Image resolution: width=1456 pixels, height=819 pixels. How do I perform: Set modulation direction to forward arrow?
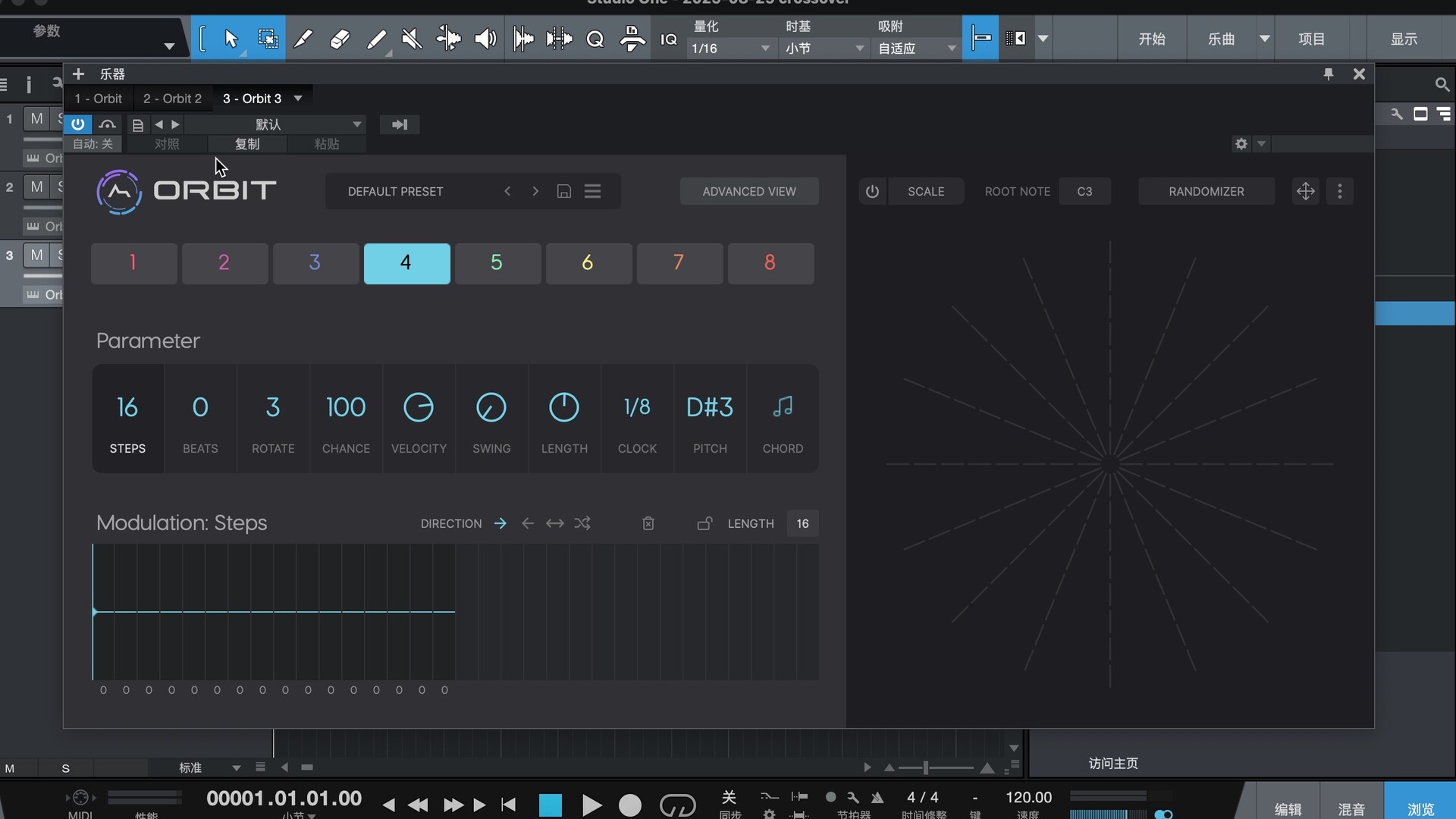pos(500,523)
